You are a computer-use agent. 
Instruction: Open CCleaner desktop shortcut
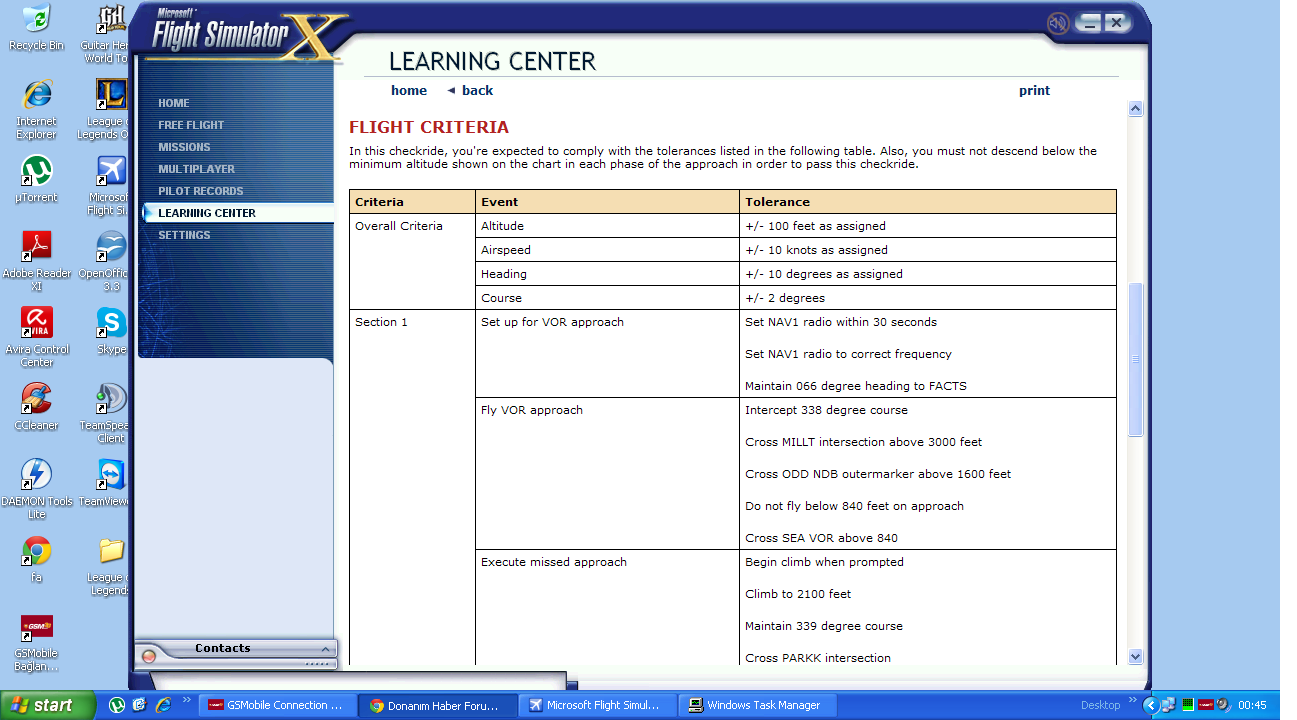pos(37,408)
